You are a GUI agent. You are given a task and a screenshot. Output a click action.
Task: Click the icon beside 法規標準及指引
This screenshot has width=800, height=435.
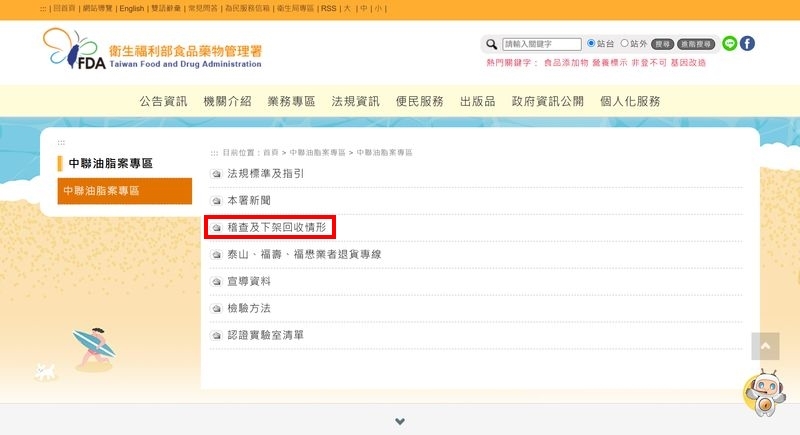click(216, 174)
